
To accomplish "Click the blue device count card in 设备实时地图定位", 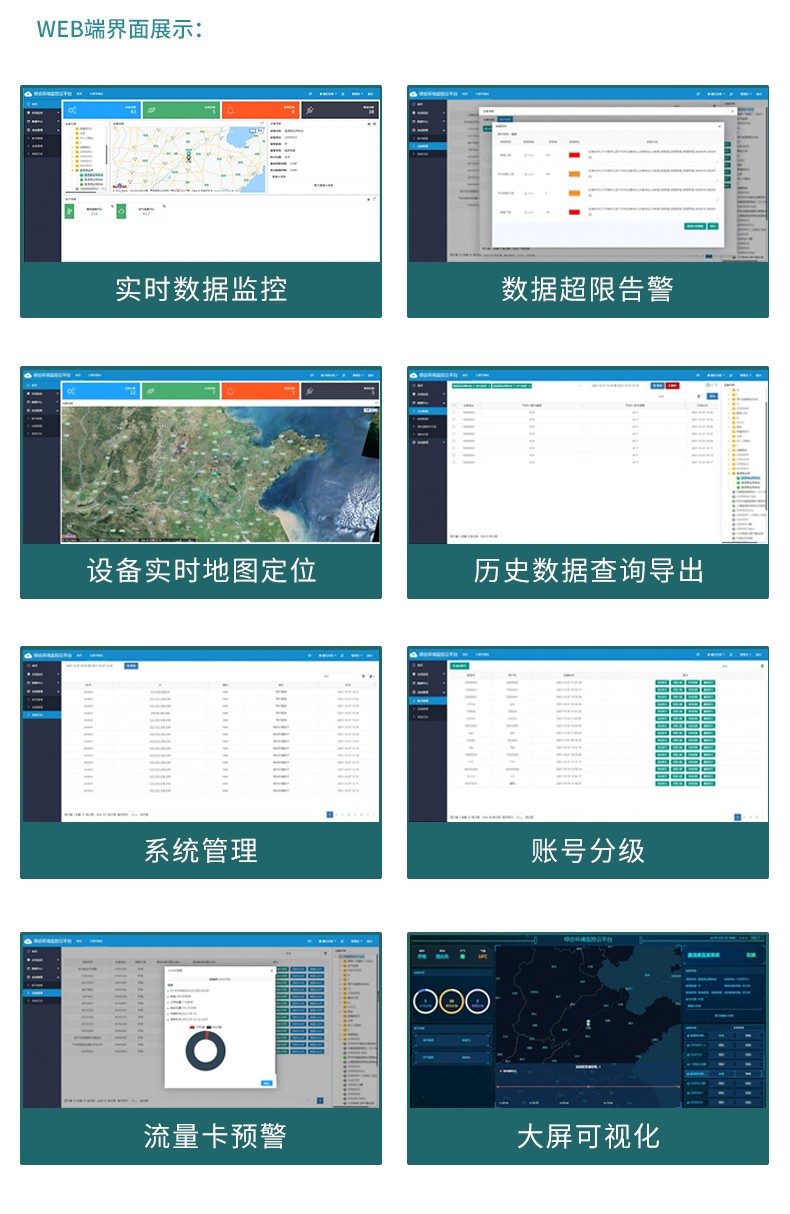I will point(101,391).
